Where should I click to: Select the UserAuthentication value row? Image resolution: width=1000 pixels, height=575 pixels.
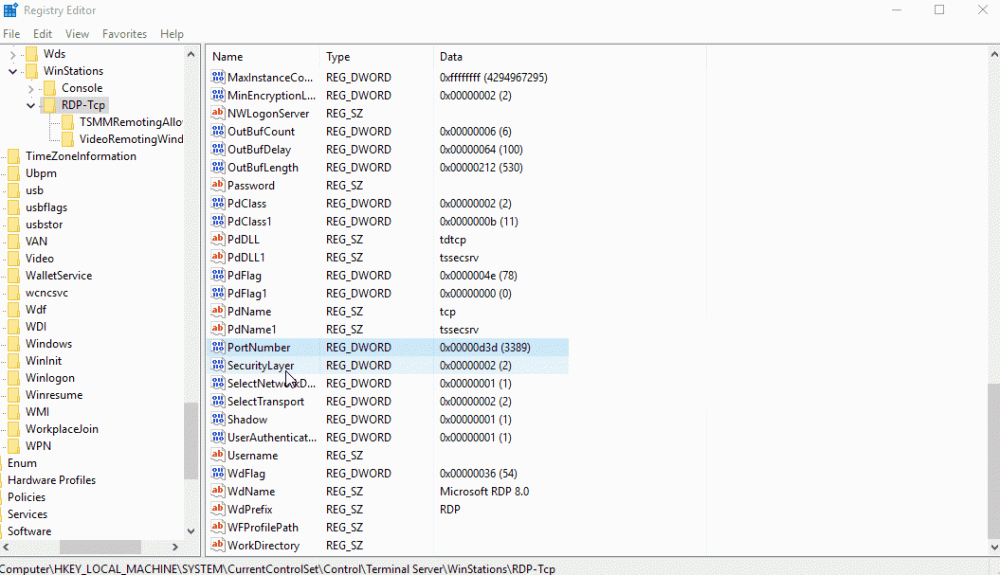click(x=271, y=438)
